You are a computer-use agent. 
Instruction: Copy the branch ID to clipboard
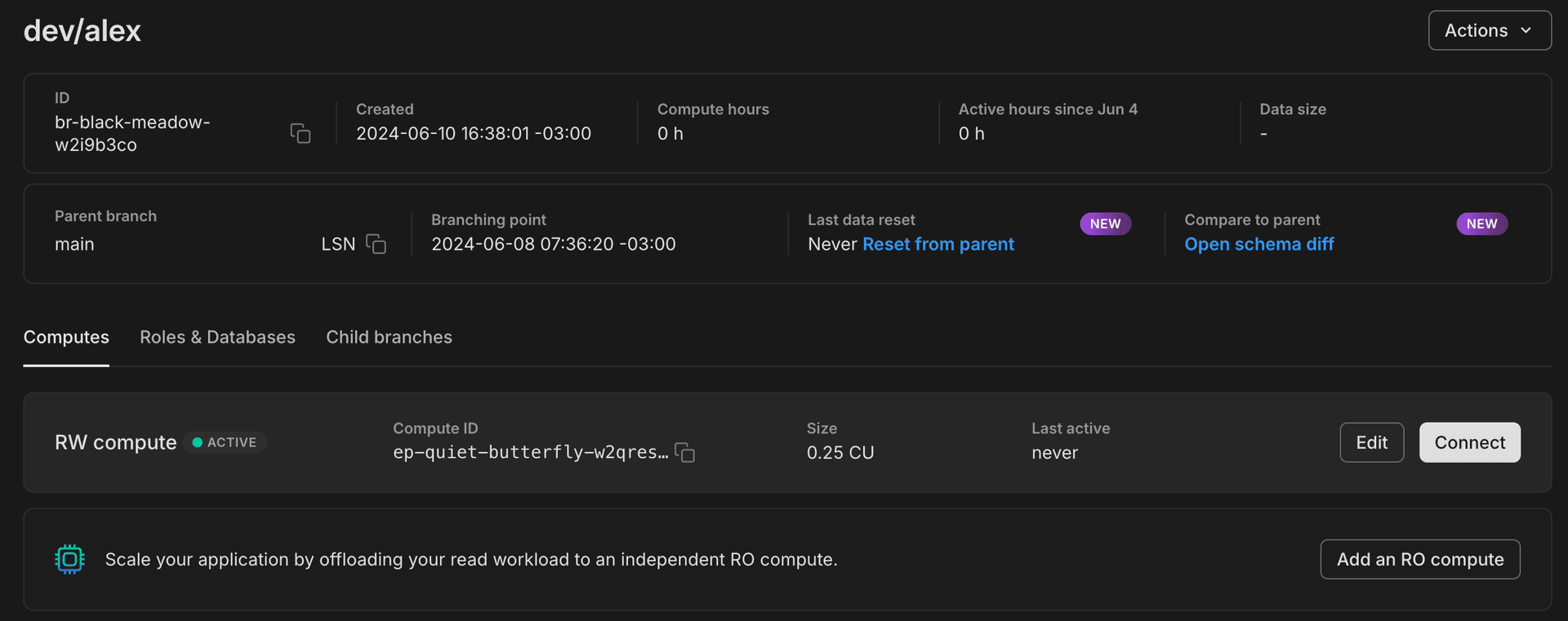[300, 133]
